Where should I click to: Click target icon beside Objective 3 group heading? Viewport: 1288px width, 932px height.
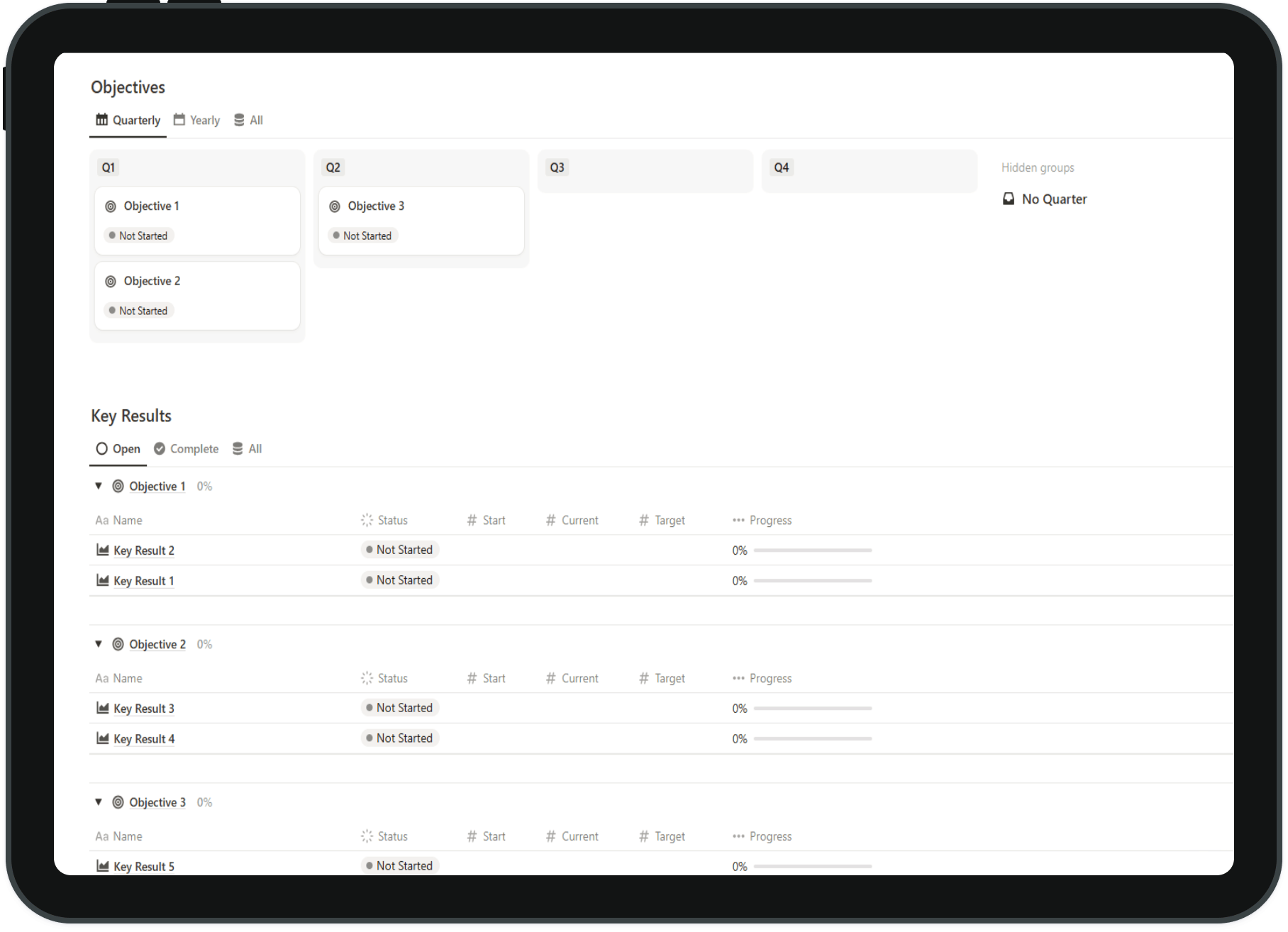(118, 802)
